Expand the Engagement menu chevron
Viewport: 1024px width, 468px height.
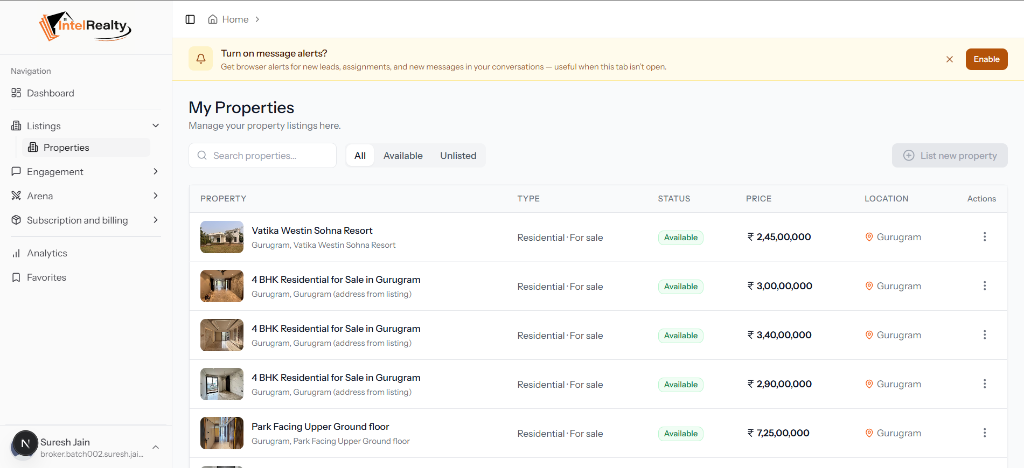pyautogui.click(x=155, y=172)
